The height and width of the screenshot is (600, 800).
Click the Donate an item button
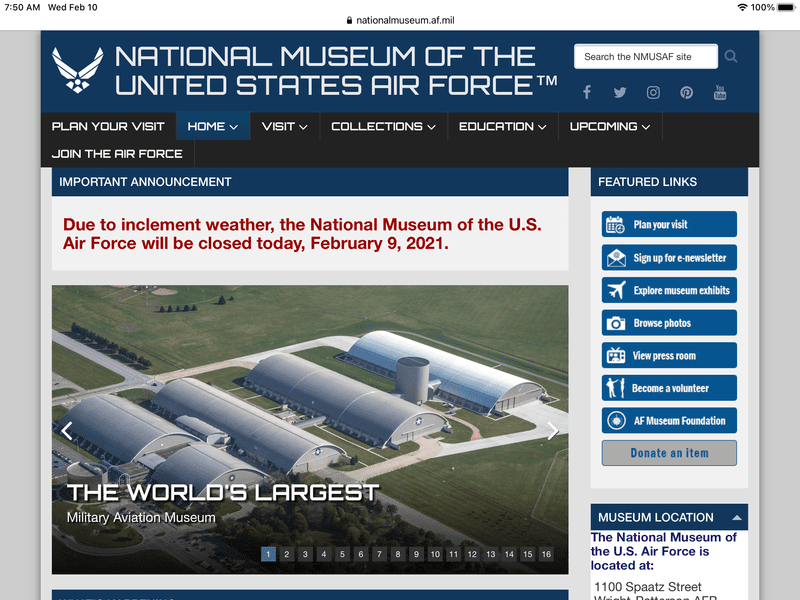pos(669,453)
